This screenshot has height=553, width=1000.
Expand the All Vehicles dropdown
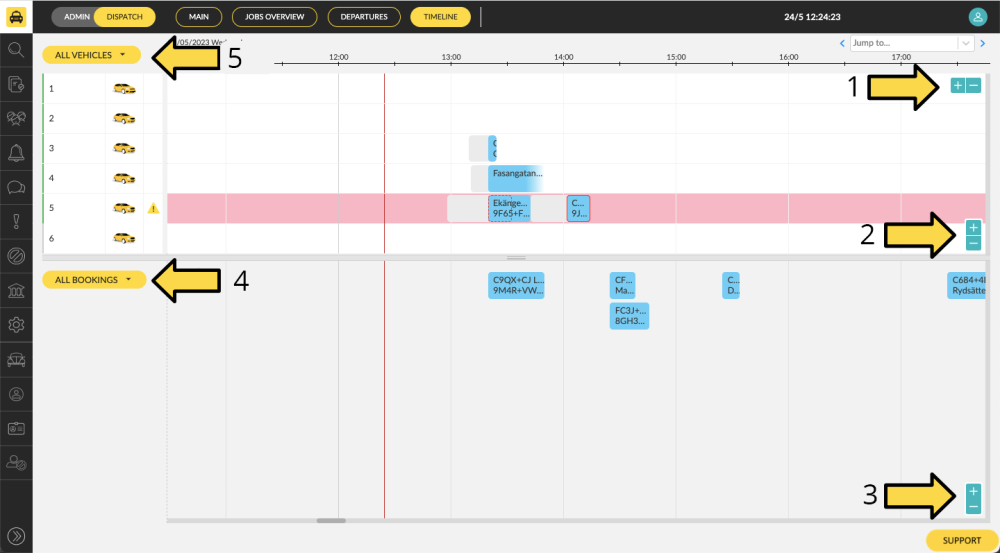[x=91, y=55]
